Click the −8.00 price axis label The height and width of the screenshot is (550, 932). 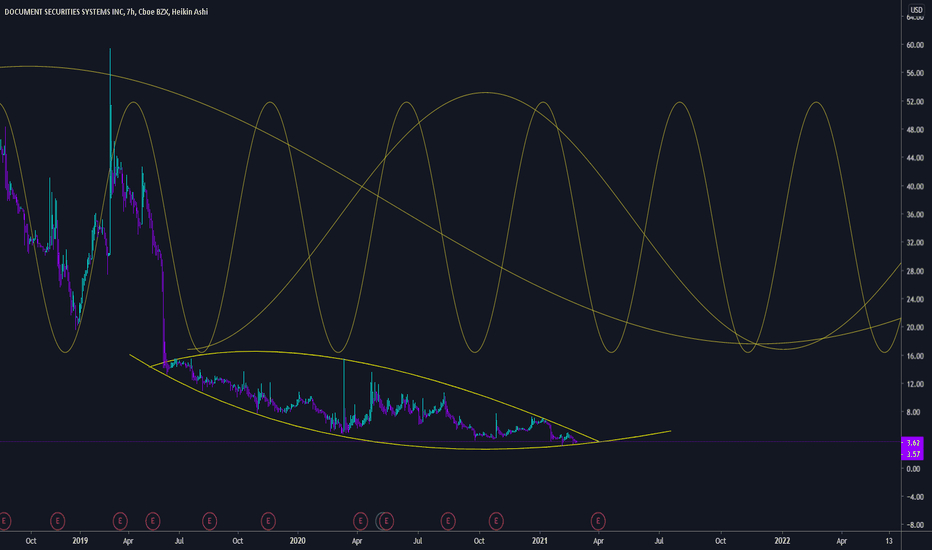[x=914, y=525]
